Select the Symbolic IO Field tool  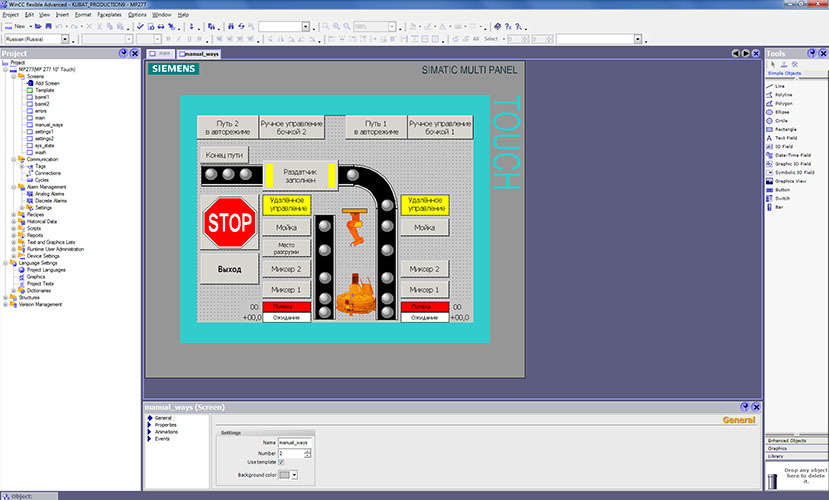[x=790, y=172]
